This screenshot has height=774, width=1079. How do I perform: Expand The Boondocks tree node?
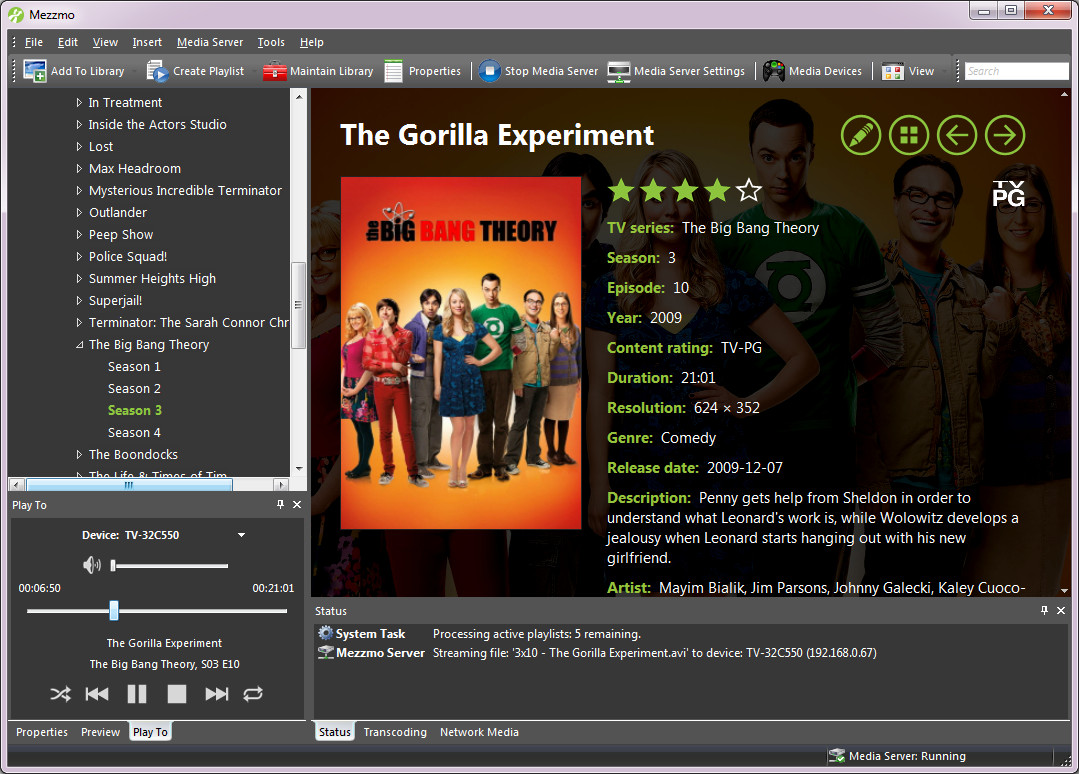[x=79, y=455]
